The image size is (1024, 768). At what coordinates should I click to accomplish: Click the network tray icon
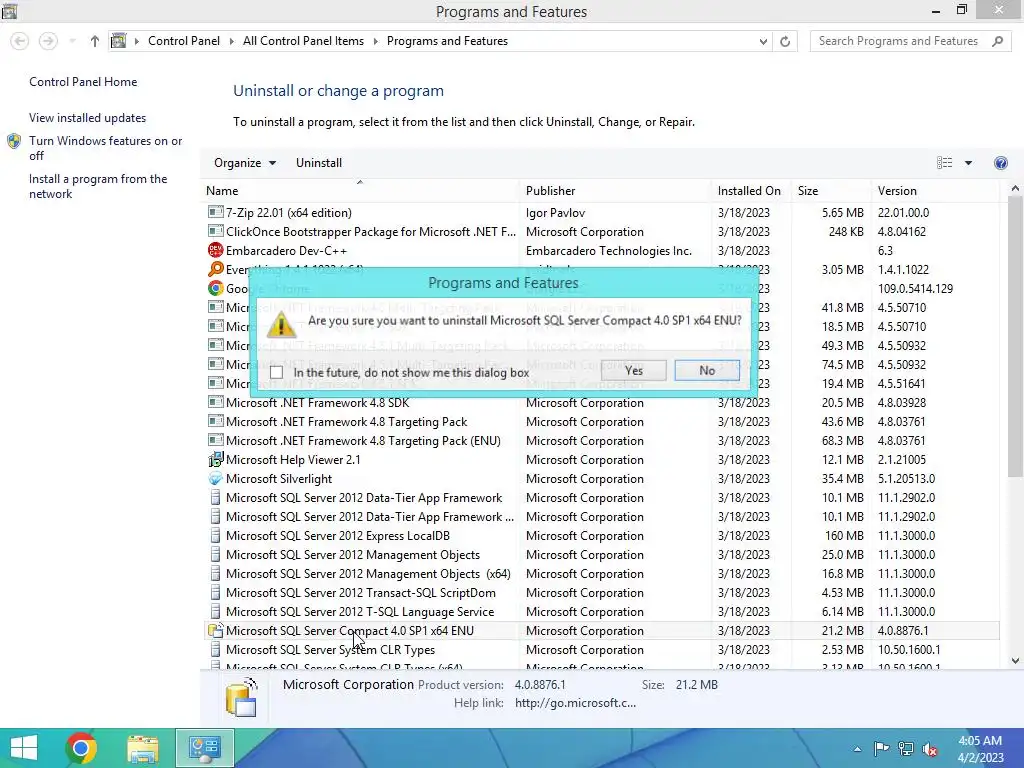[x=906, y=749]
